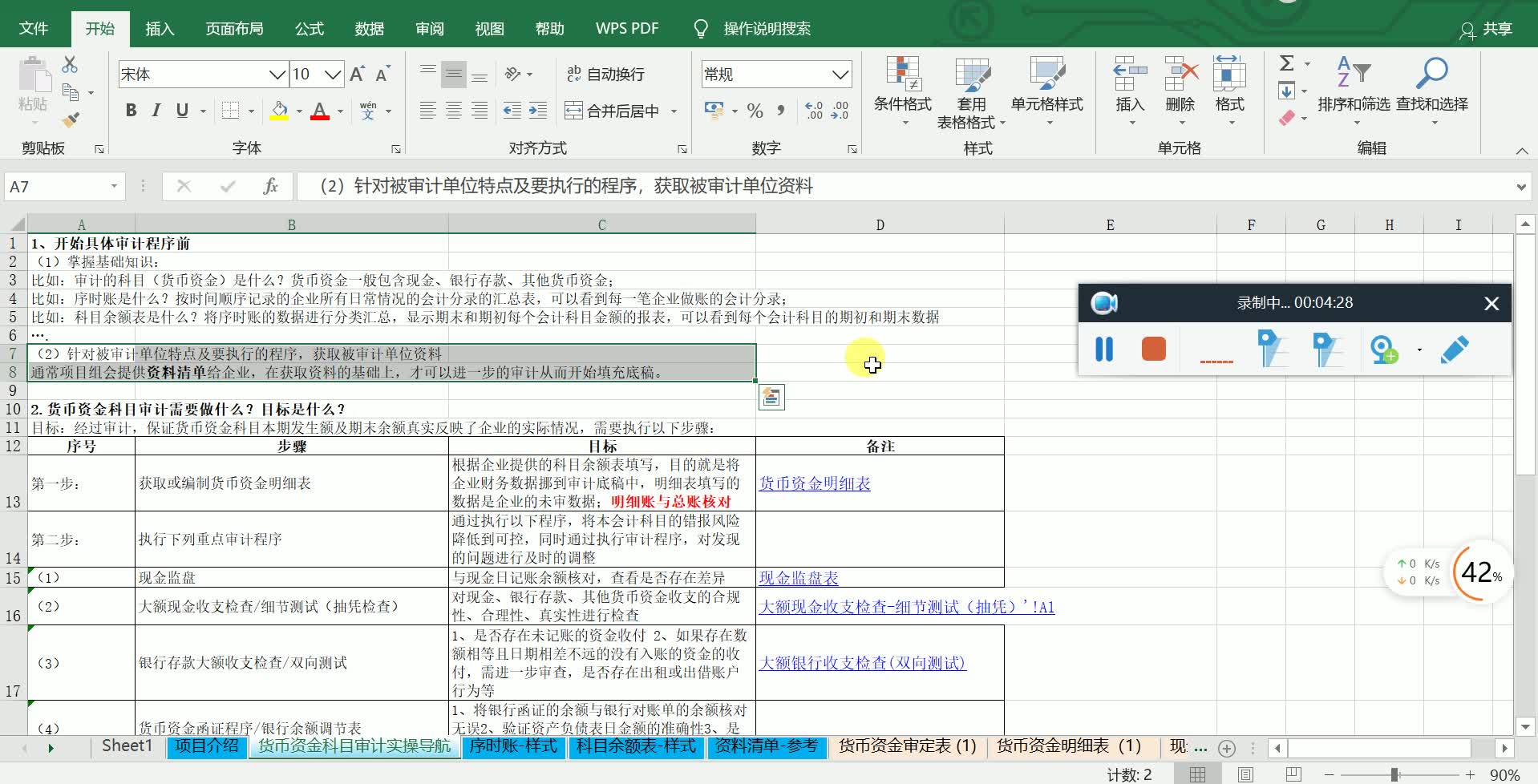This screenshot has height=784, width=1538.
Task: Open the 货币资金明细表 hyperlink
Action: coord(815,483)
